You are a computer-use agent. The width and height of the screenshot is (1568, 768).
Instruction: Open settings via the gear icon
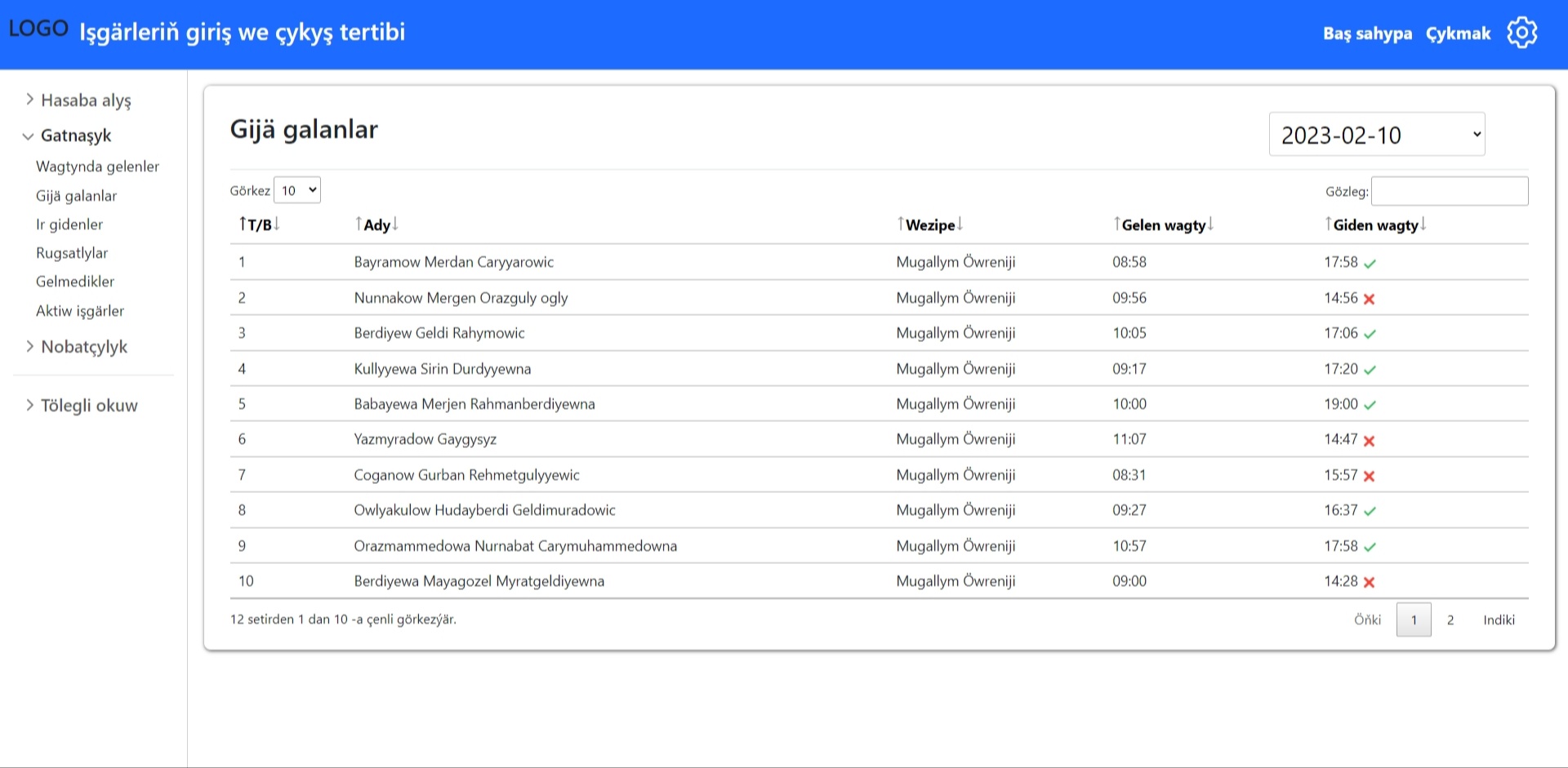(1521, 33)
